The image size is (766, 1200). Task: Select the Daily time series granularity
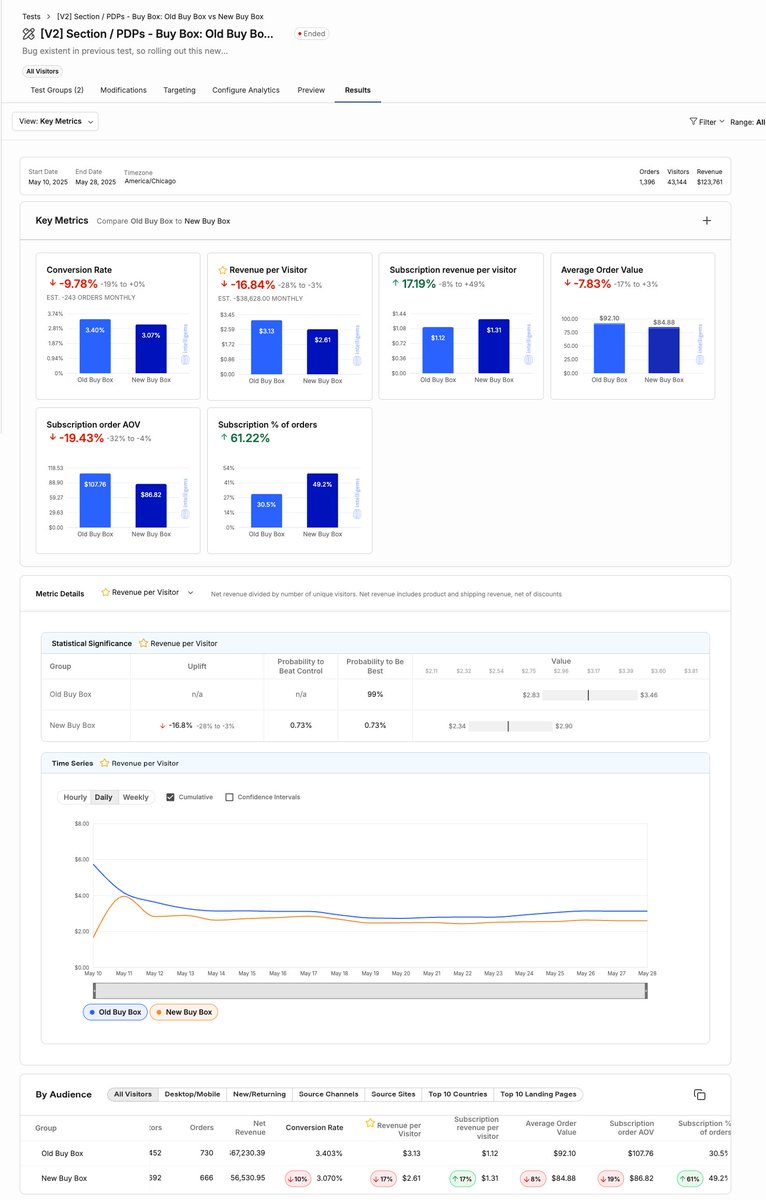[x=104, y=797]
